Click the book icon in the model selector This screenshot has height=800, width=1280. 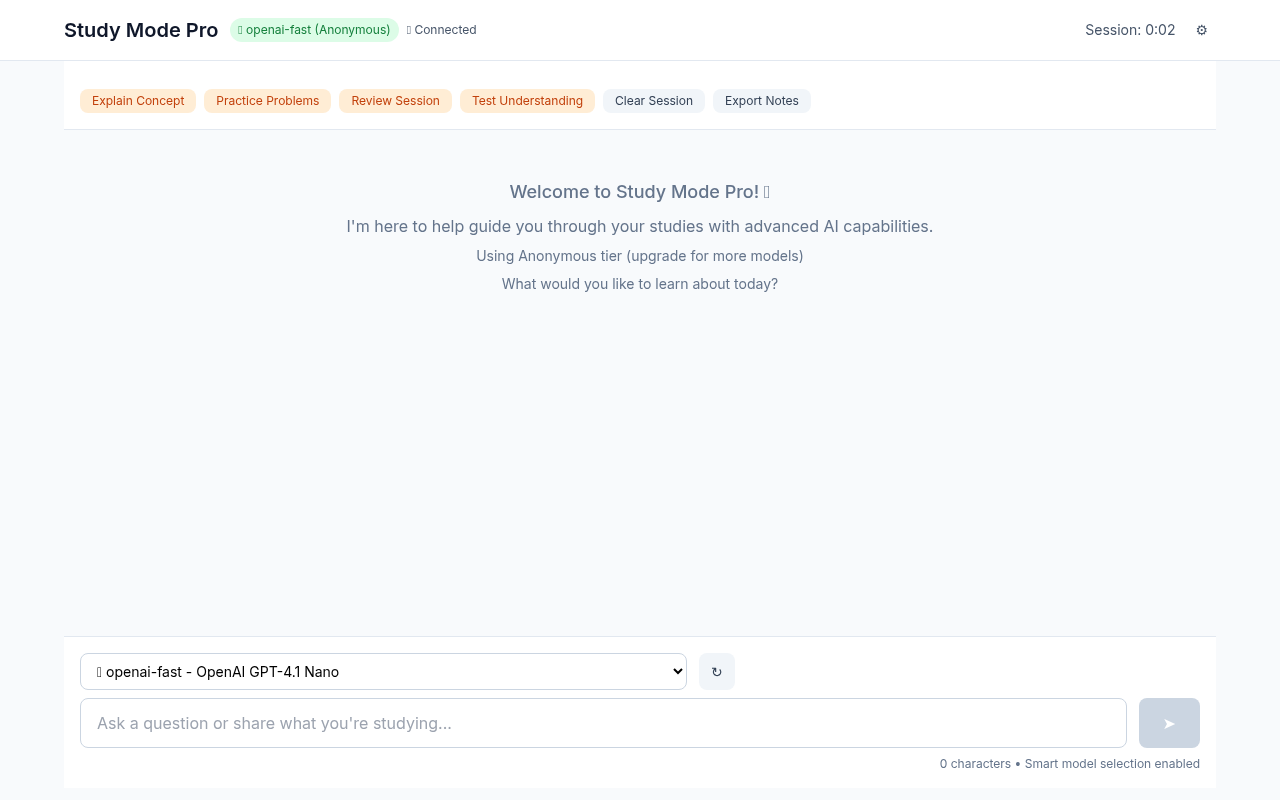click(97, 671)
